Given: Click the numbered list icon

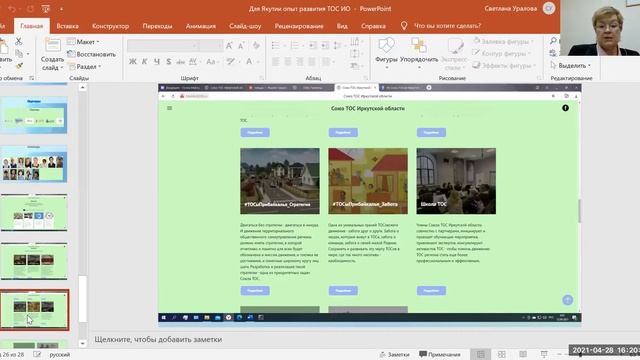Looking at the screenshot, I should pyautogui.click(x=295, y=45).
